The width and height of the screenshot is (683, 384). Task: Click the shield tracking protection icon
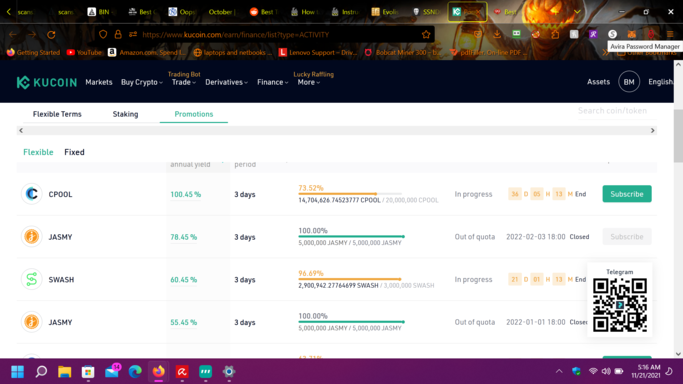point(103,34)
